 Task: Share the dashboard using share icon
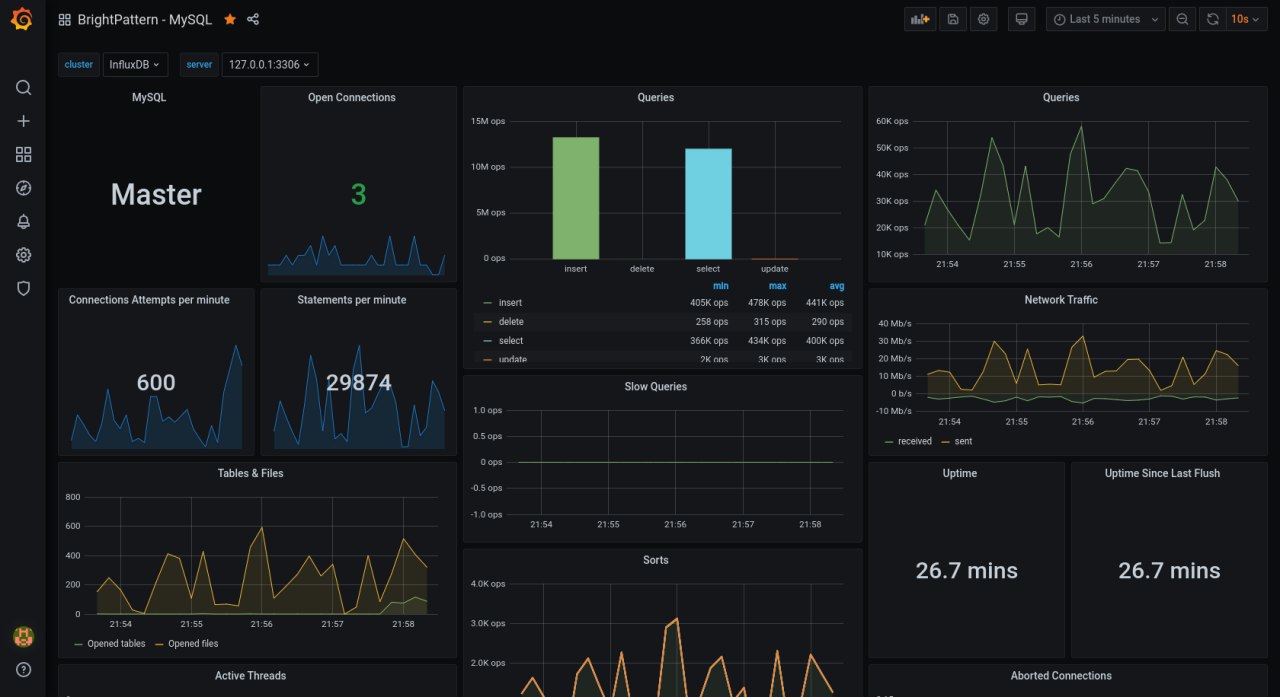click(x=253, y=19)
